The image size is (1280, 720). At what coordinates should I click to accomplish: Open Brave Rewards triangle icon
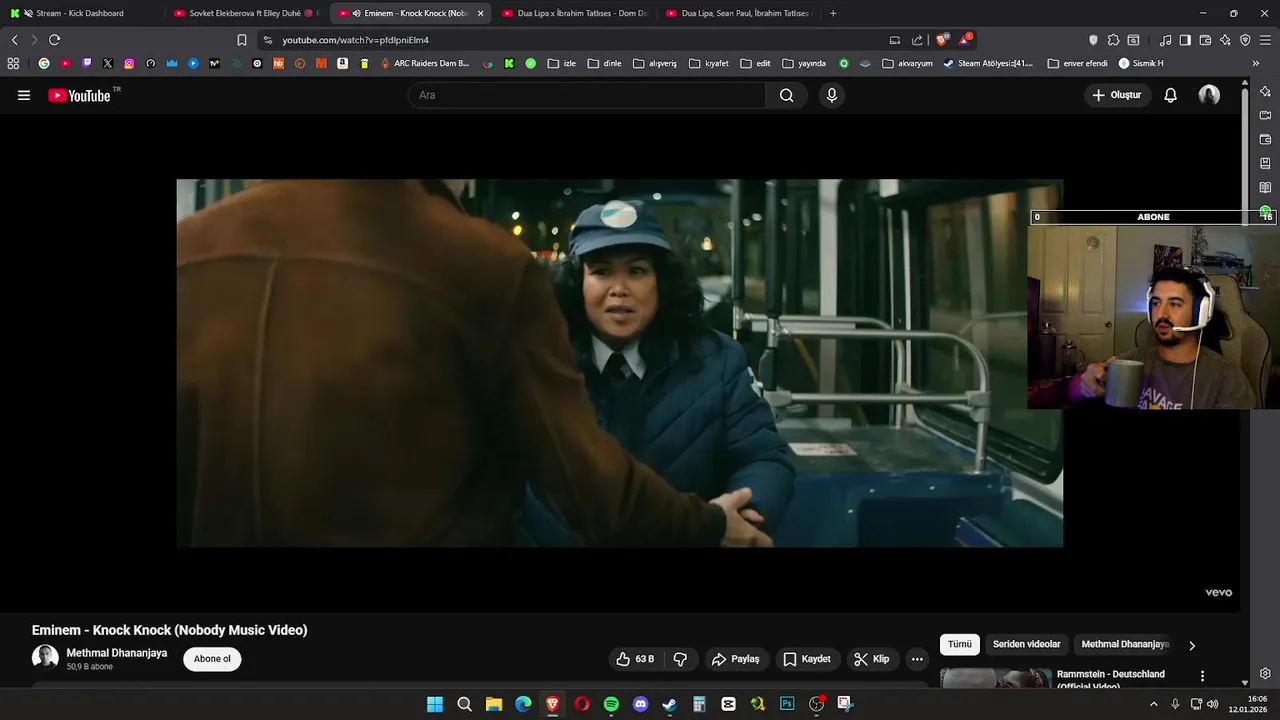[965, 40]
